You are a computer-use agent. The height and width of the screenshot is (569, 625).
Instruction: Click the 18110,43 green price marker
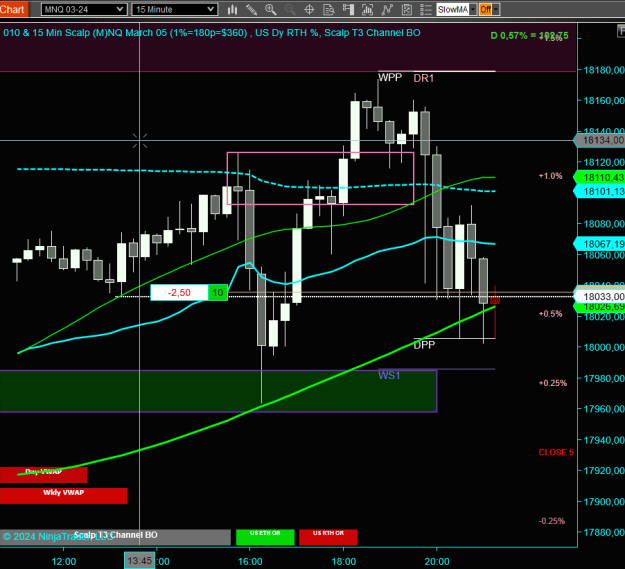tap(599, 178)
